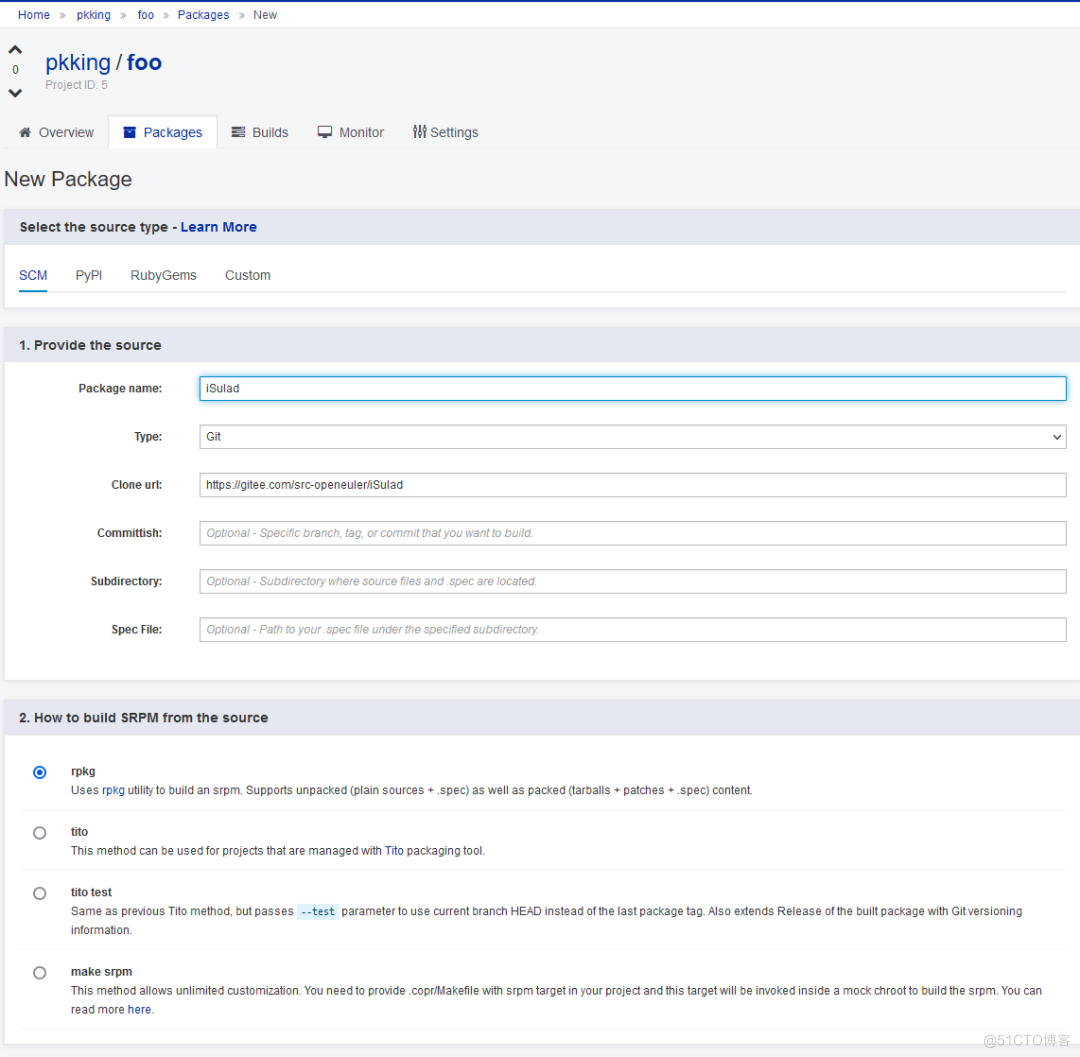
Task: Click the '--test' code snippet
Action: click(318, 912)
